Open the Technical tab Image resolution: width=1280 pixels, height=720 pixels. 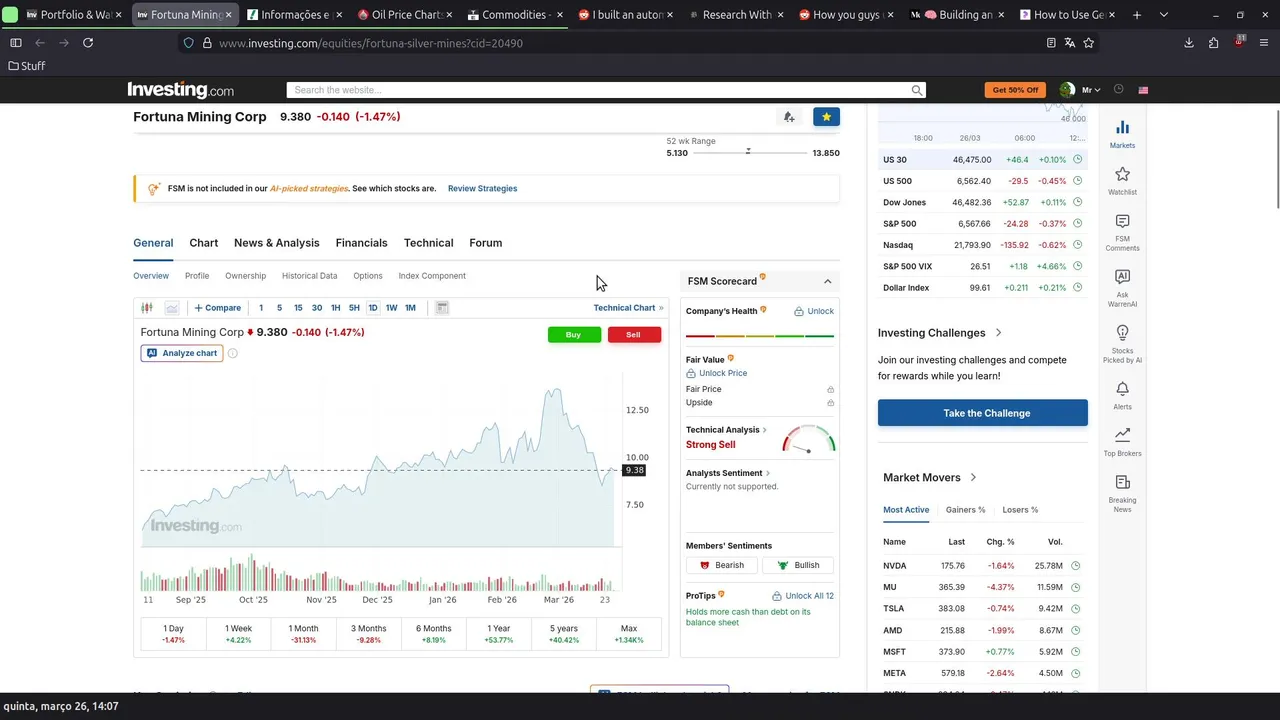click(429, 243)
